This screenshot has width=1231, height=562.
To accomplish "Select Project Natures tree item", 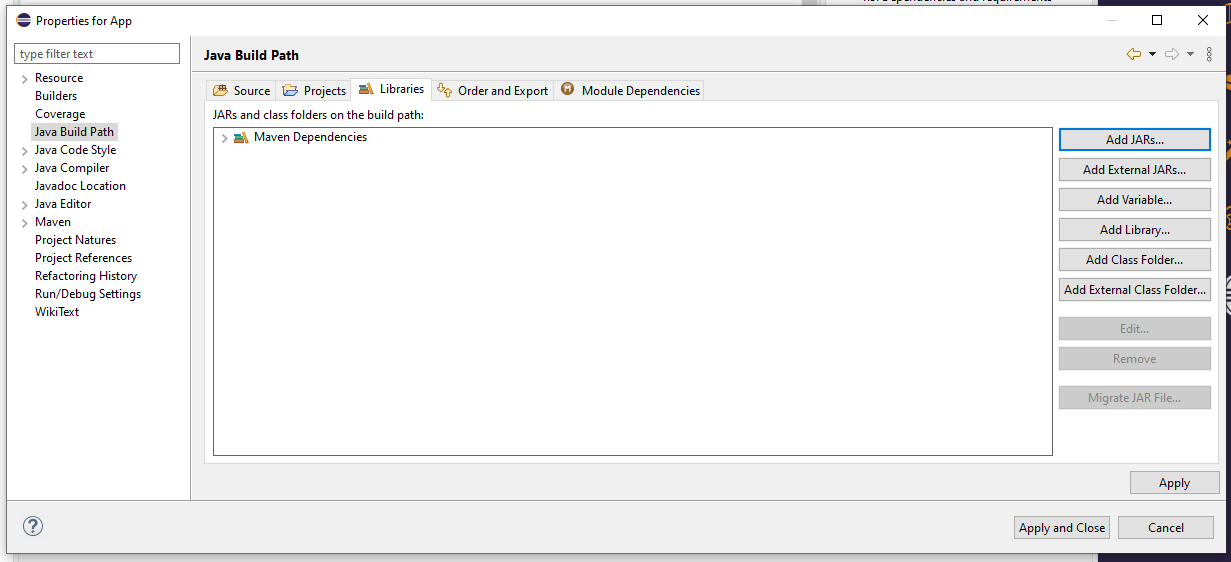I will (75, 240).
